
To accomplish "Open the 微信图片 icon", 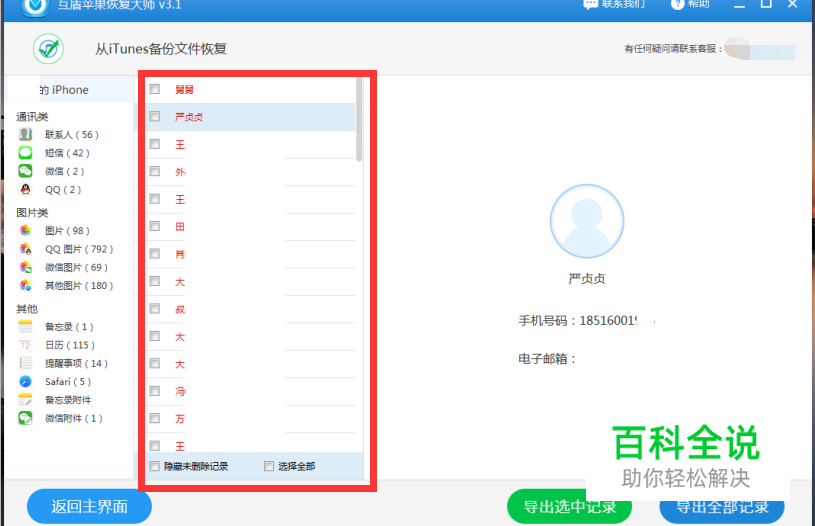I will click(x=25, y=267).
